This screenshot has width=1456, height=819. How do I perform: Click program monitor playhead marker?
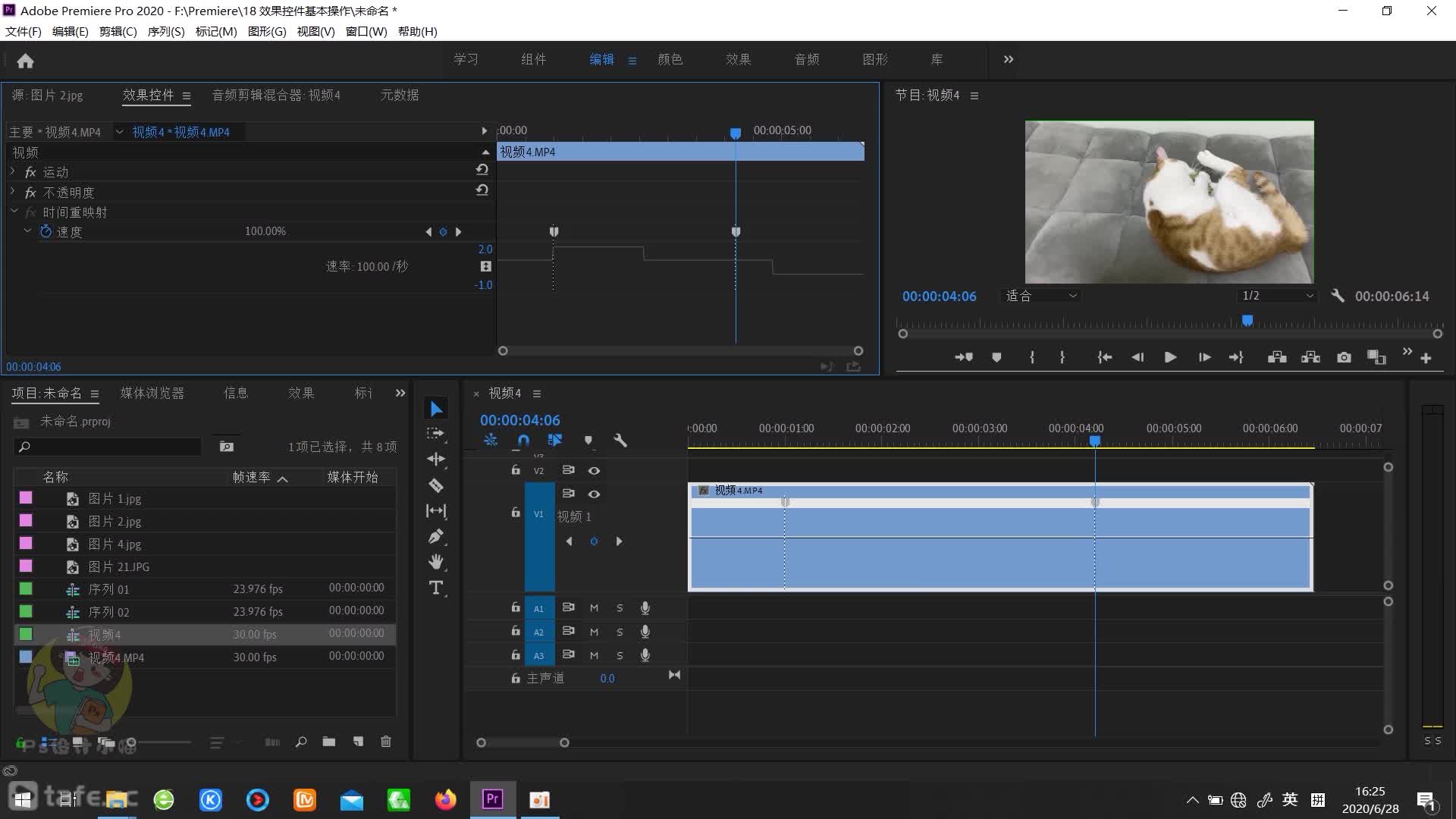[1247, 321]
